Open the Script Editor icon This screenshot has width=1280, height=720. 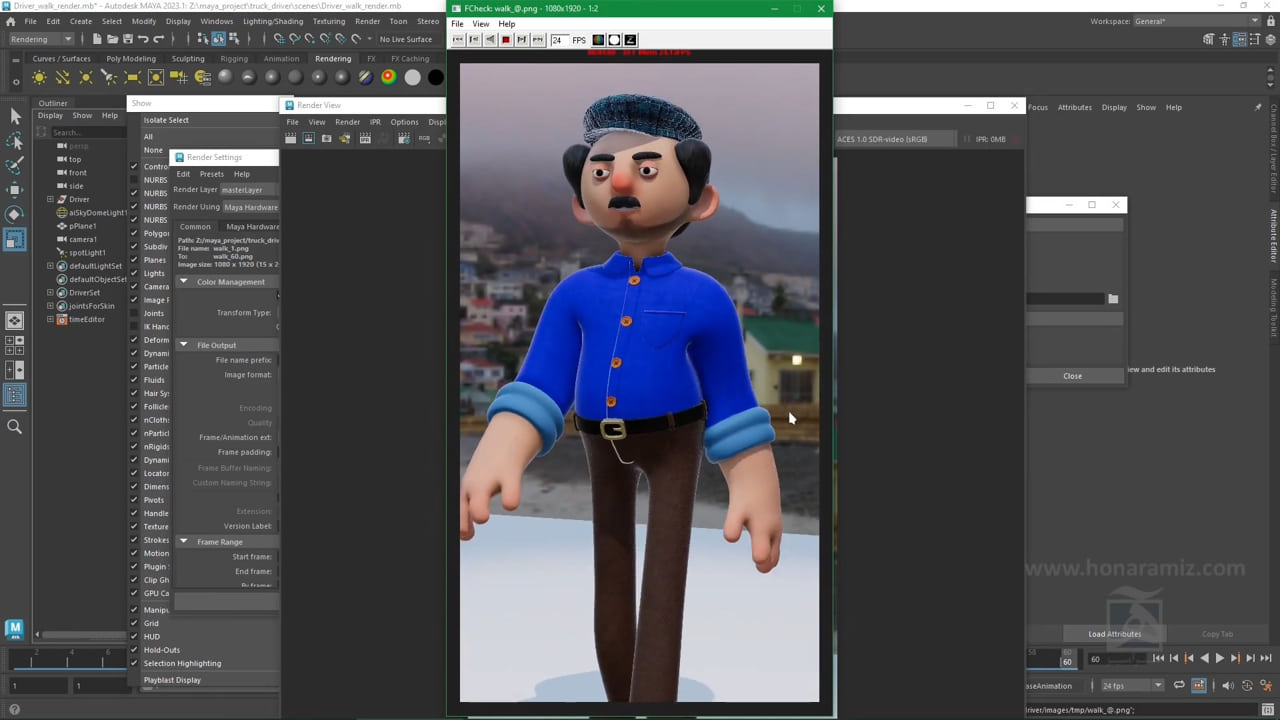(1268, 710)
